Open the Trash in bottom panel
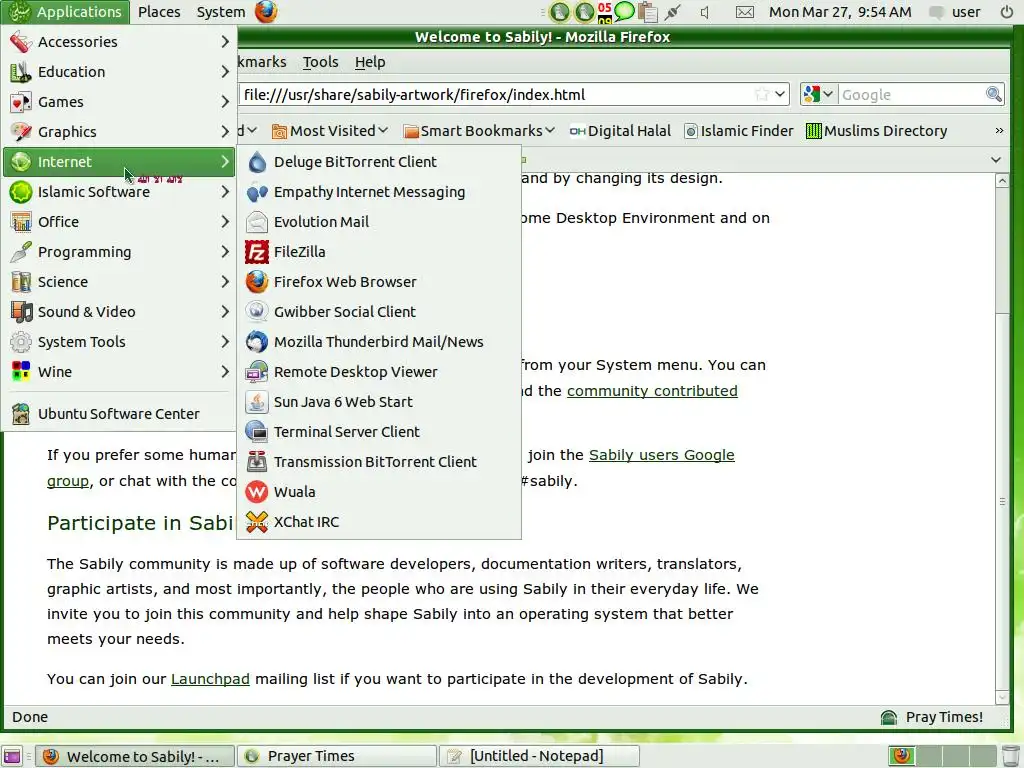This screenshot has width=1024, height=768. (1010, 756)
